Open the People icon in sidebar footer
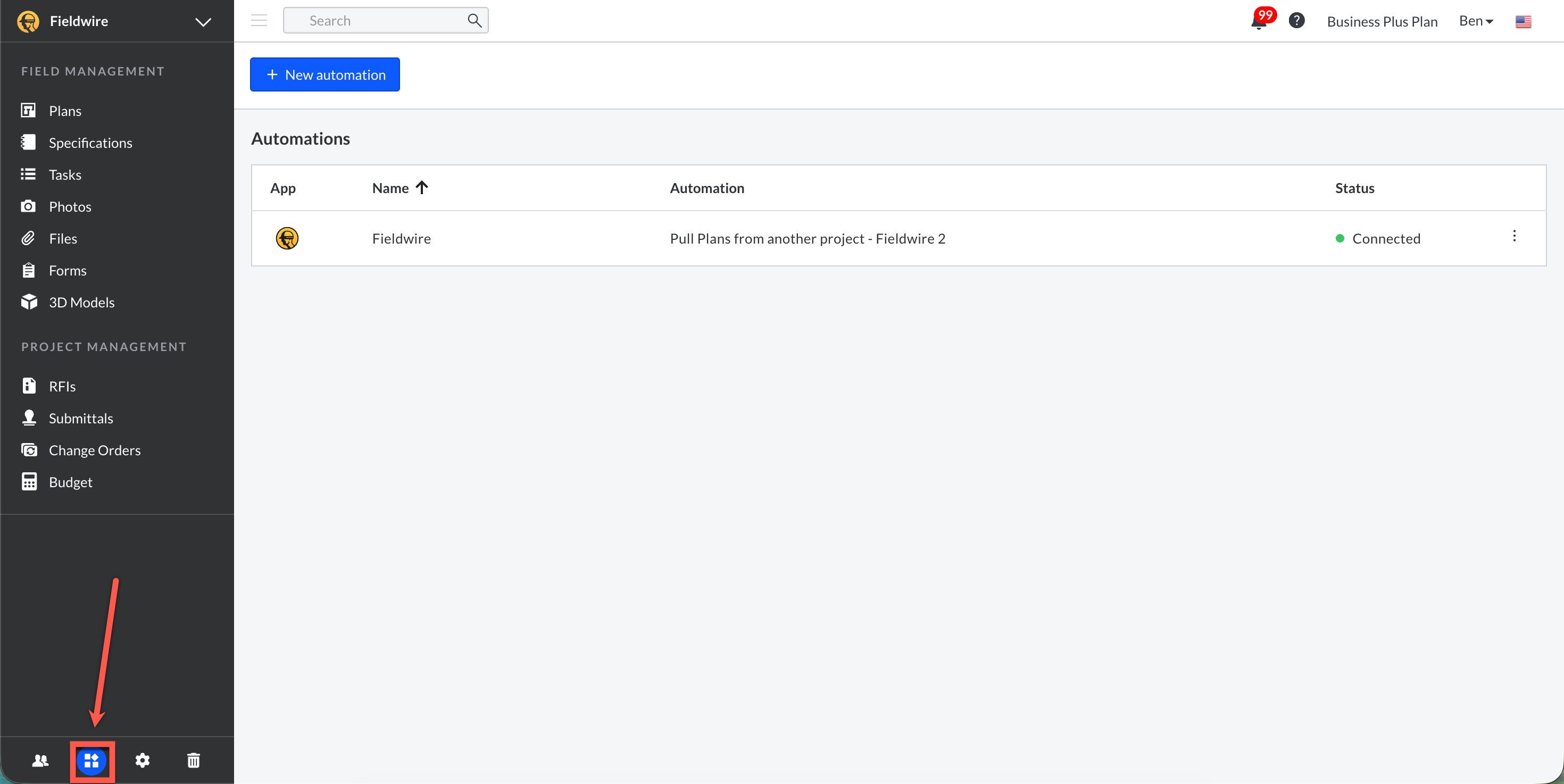The width and height of the screenshot is (1564, 784). [40, 761]
